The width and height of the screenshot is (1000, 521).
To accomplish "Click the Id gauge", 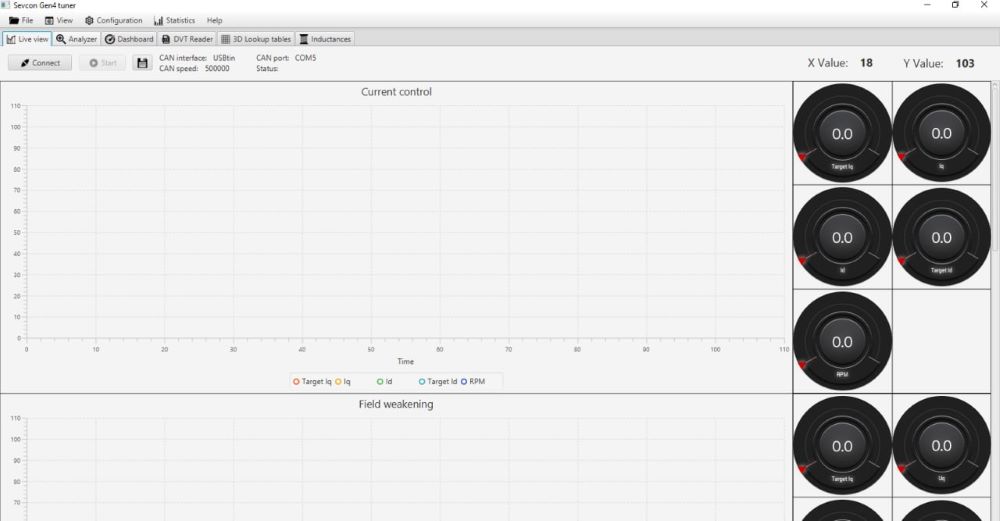I will tap(842, 237).
